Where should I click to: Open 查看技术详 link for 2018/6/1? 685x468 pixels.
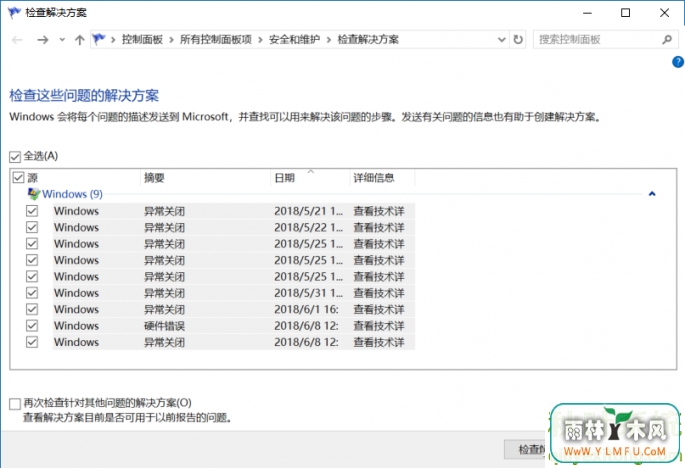(379, 310)
